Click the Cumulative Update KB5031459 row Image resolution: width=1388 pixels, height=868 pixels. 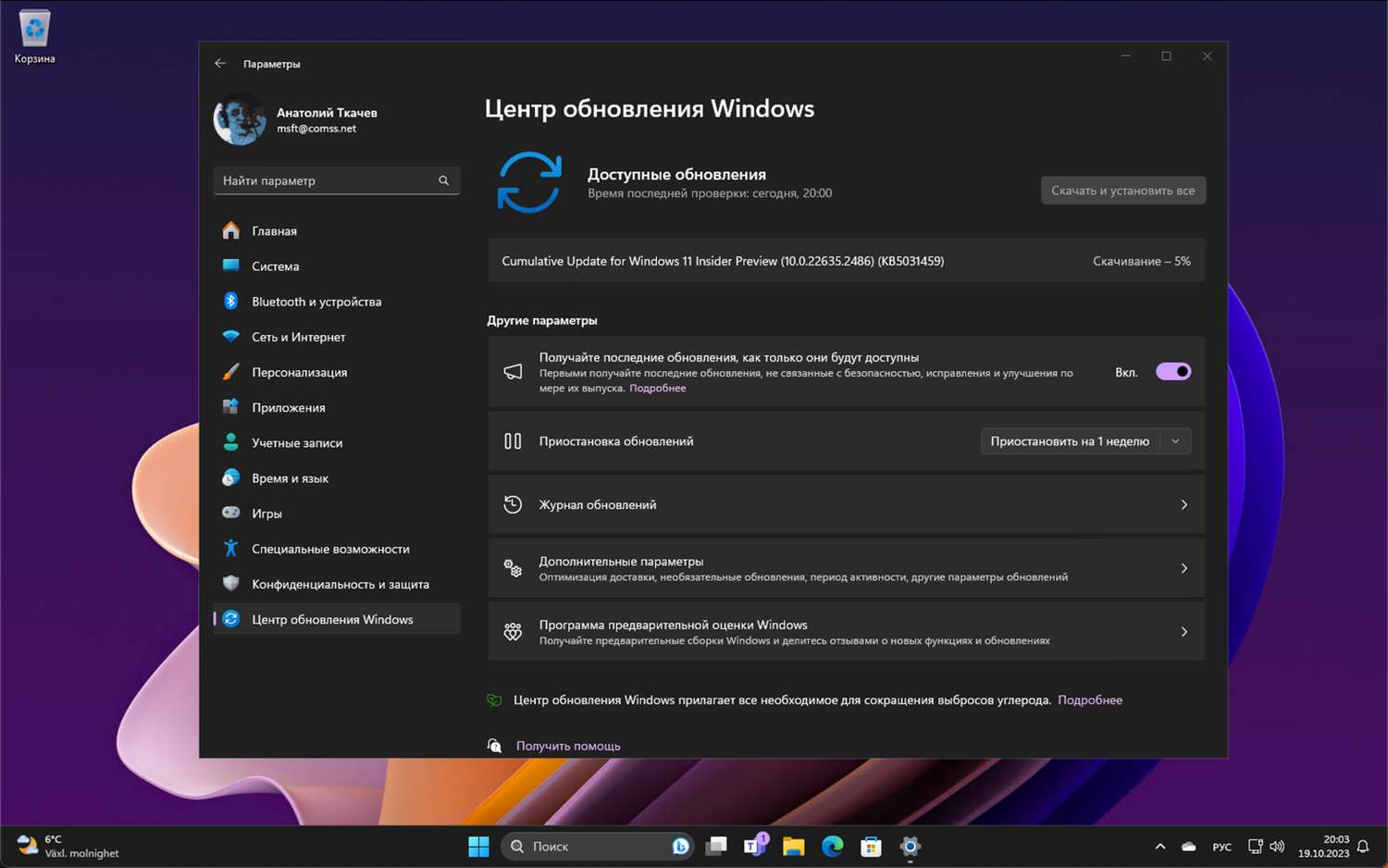tap(846, 261)
